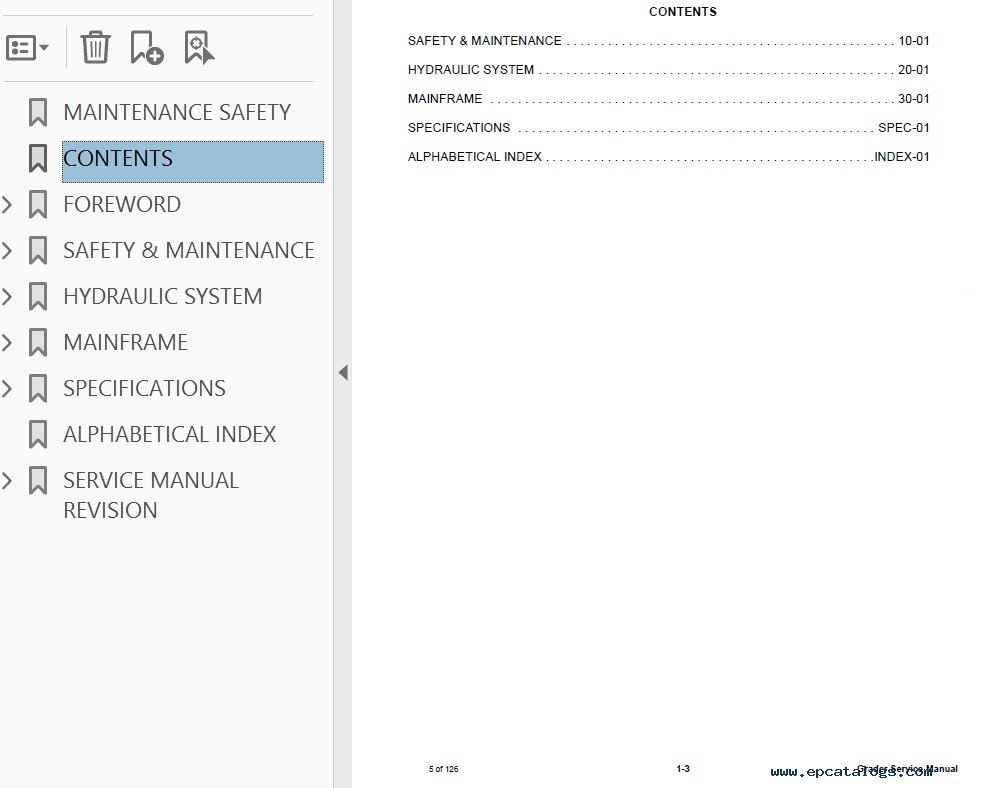The width and height of the screenshot is (983, 788).
Task: Go to the ALPHABETICAL INDEX bookmark
Action: (x=169, y=434)
